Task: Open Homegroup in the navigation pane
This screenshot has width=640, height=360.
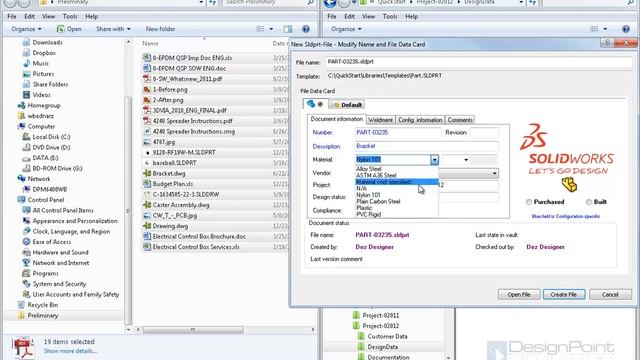Action: point(44,105)
